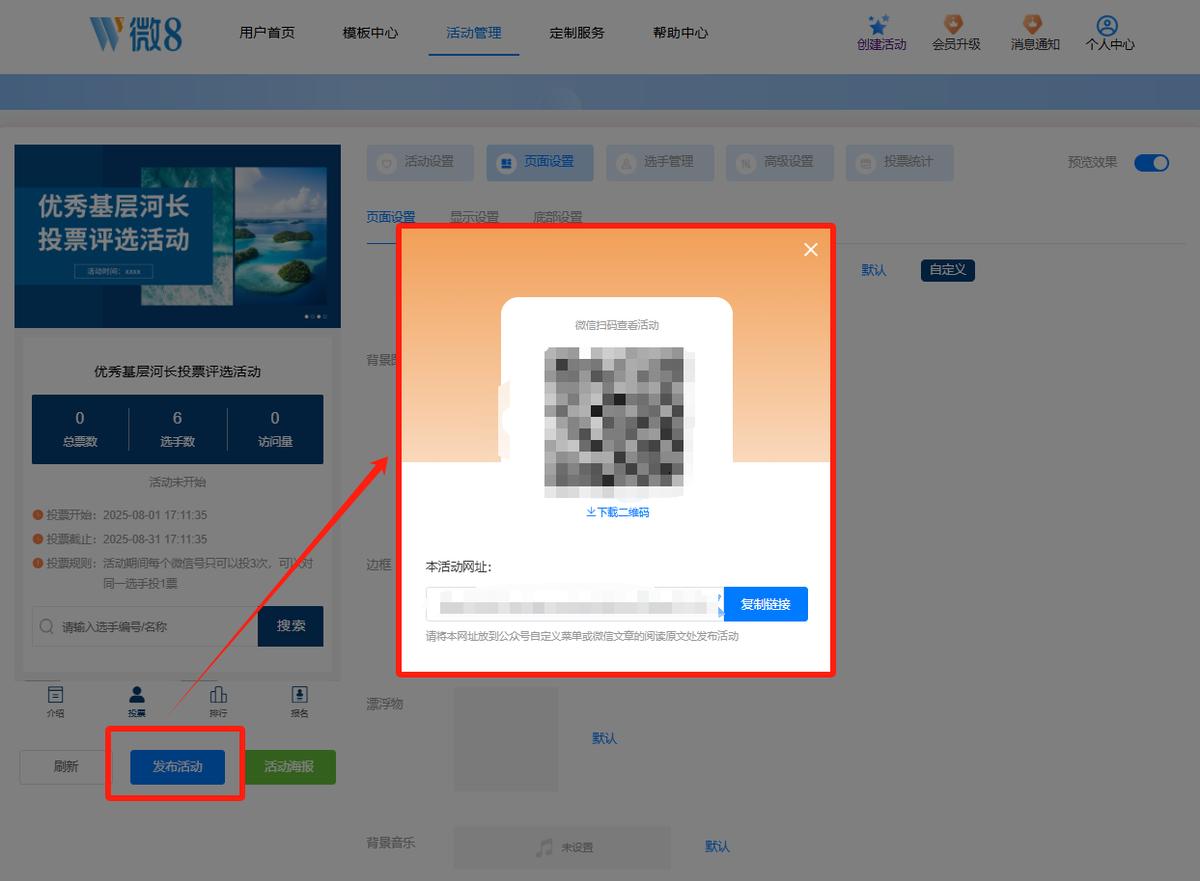The height and width of the screenshot is (881, 1200).
Task: Close the QR code popup
Action: tap(811, 250)
